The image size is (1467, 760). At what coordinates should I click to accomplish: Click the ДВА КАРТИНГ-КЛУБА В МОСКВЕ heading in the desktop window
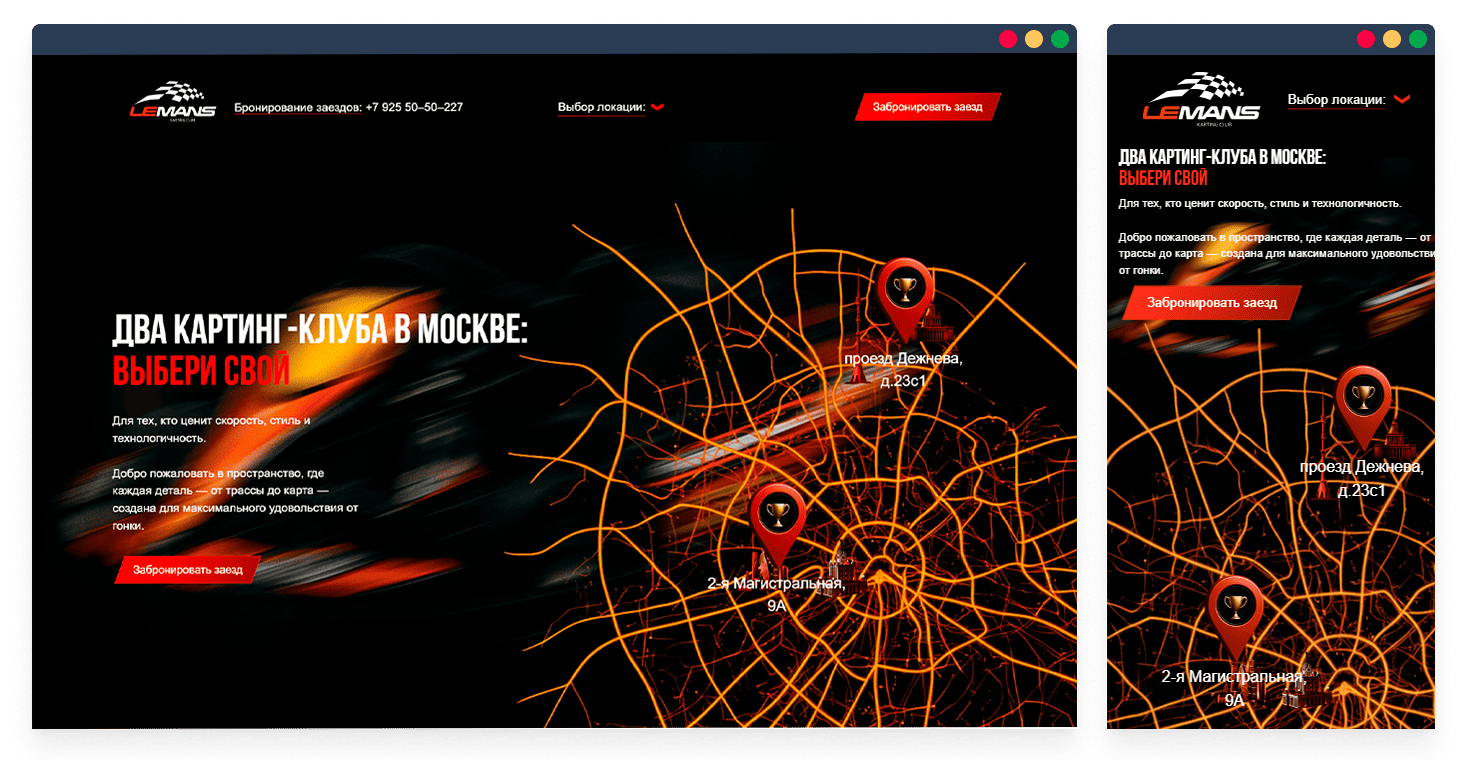[320, 330]
